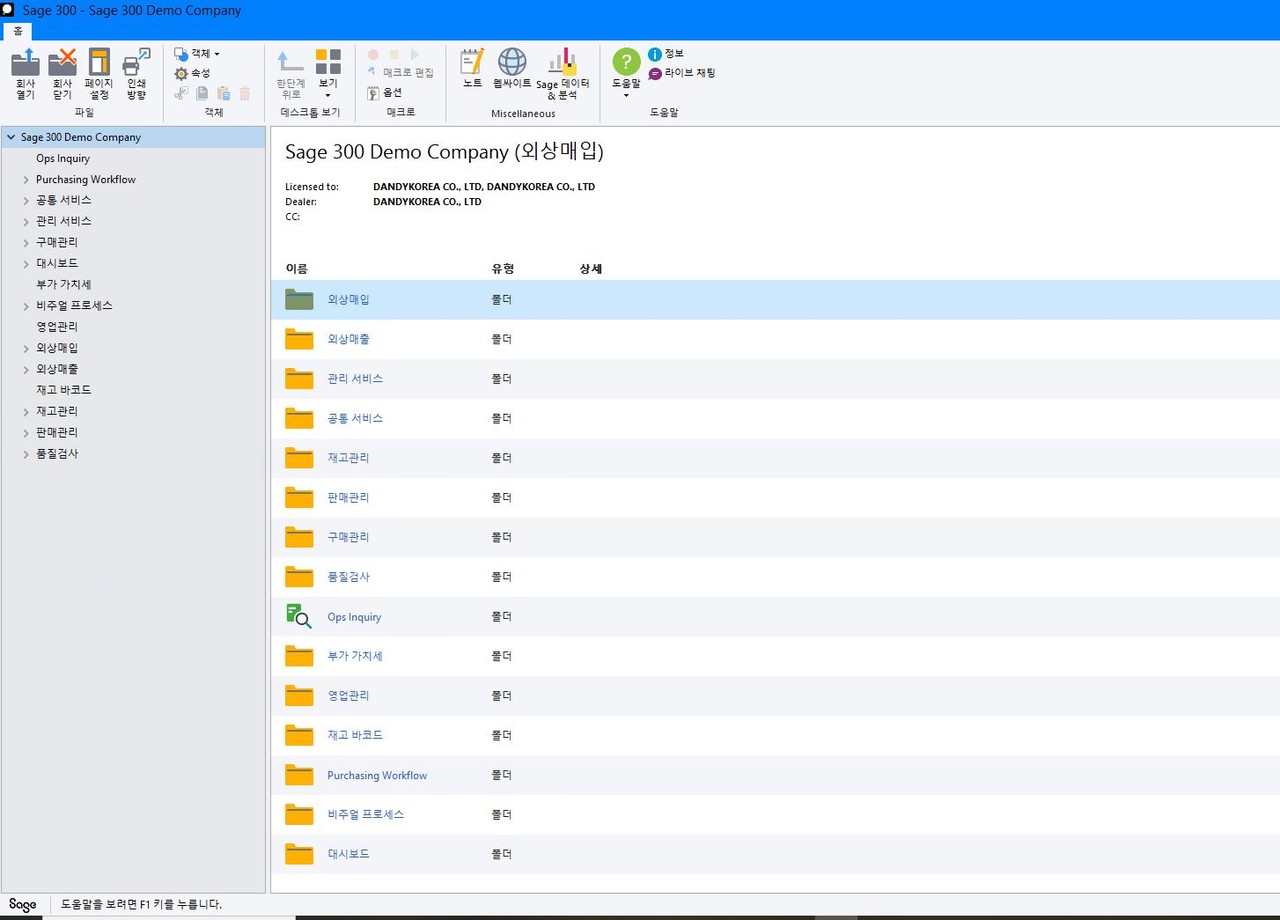This screenshot has height=920, width=1280.
Task: Click the 회사 열기 (open company) icon
Action: (x=25, y=64)
